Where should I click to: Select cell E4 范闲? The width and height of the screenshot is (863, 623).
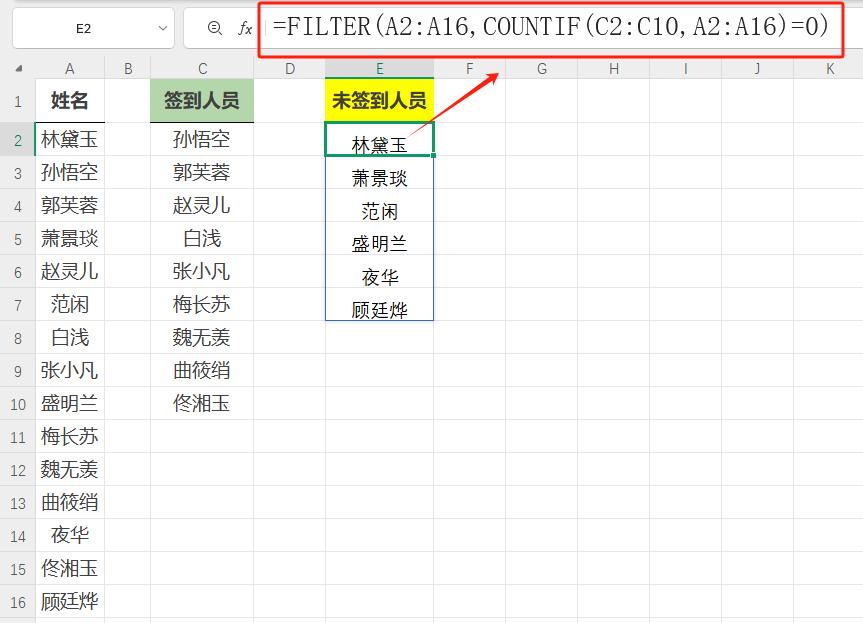[x=379, y=205]
